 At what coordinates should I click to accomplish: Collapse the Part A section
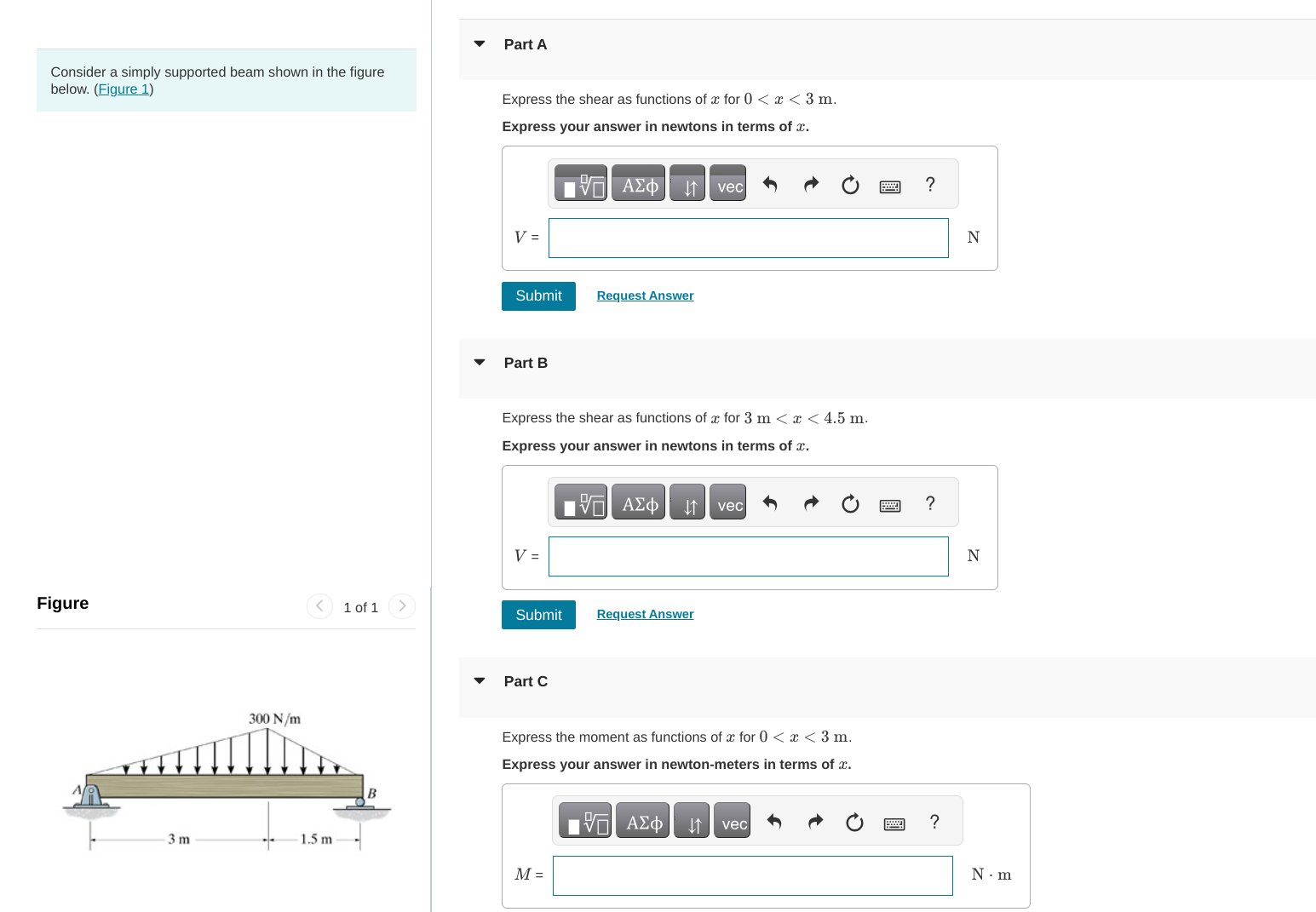[x=480, y=43]
